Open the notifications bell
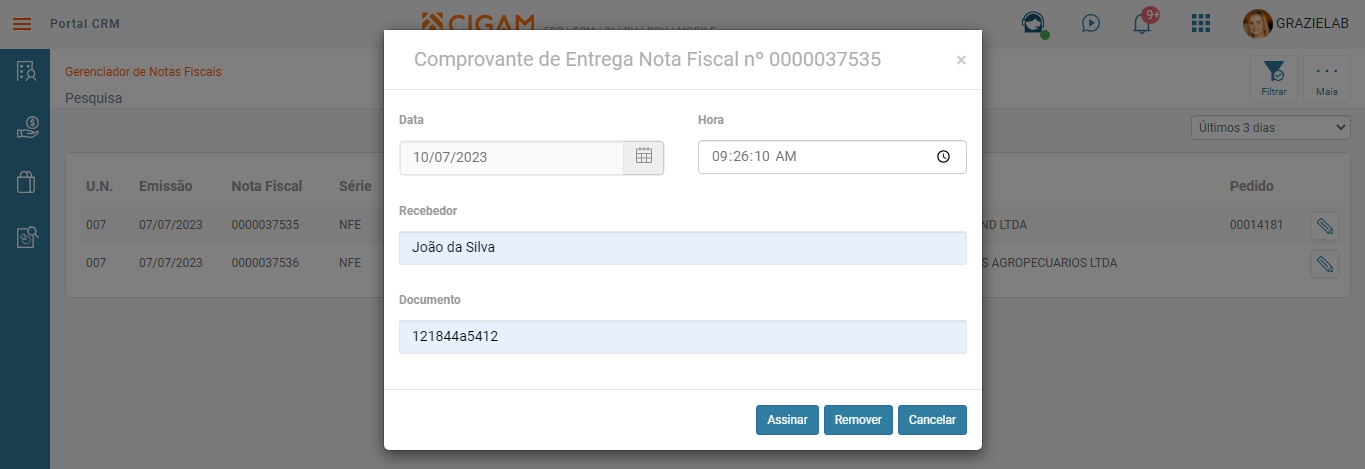The height and width of the screenshot is (469, 1365). point(1142,23)
